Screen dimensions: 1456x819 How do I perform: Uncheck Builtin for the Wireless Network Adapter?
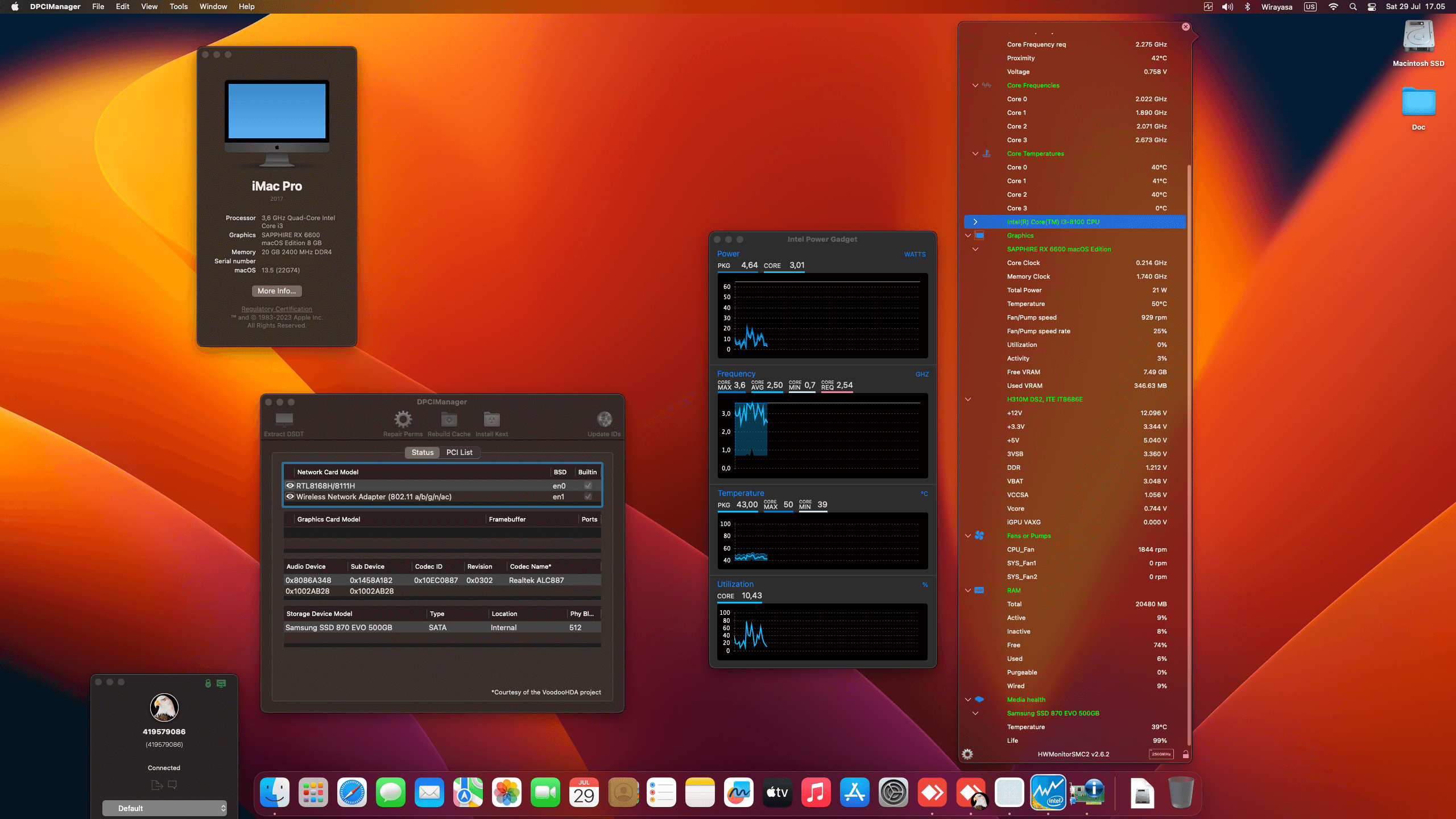coord(588,497)
